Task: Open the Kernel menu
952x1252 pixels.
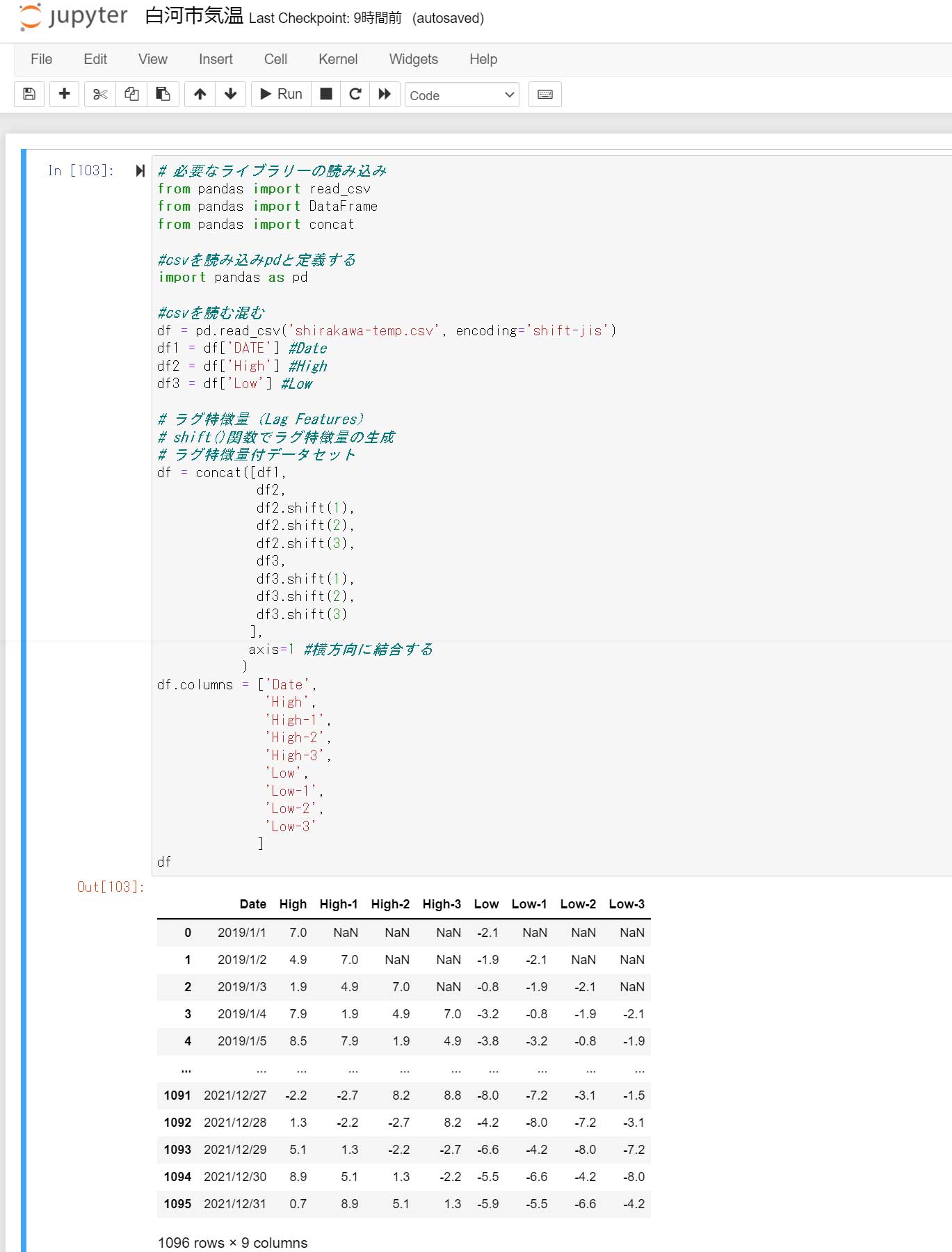Action: pyautogui.click(x=338, y=59)
